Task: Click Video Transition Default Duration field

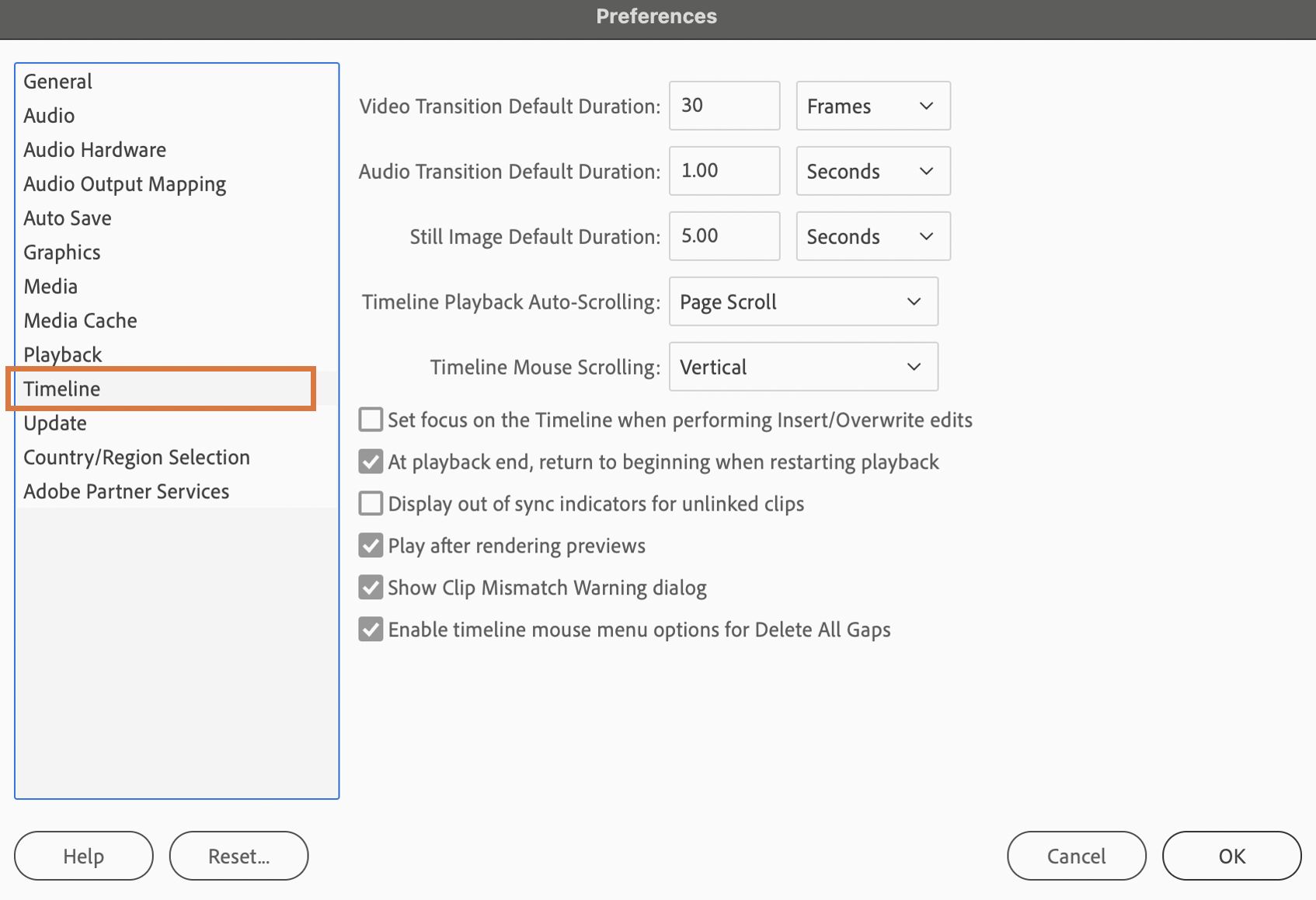Action: coord(723,106)
